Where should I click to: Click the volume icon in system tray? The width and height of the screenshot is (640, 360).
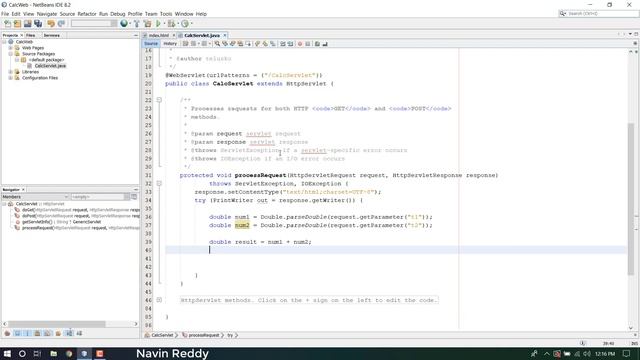click(587, 353)
